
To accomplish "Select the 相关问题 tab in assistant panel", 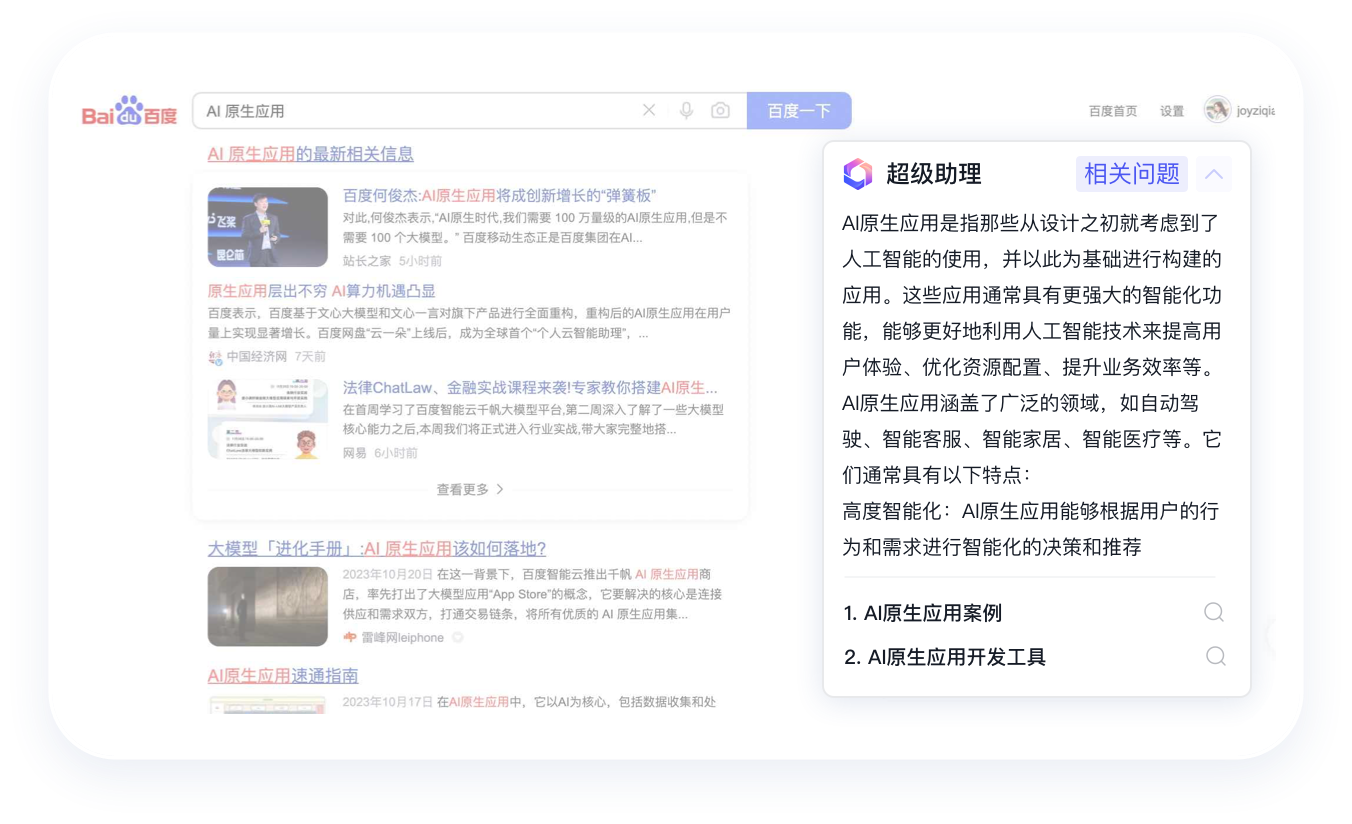I will pos(1132,174).
